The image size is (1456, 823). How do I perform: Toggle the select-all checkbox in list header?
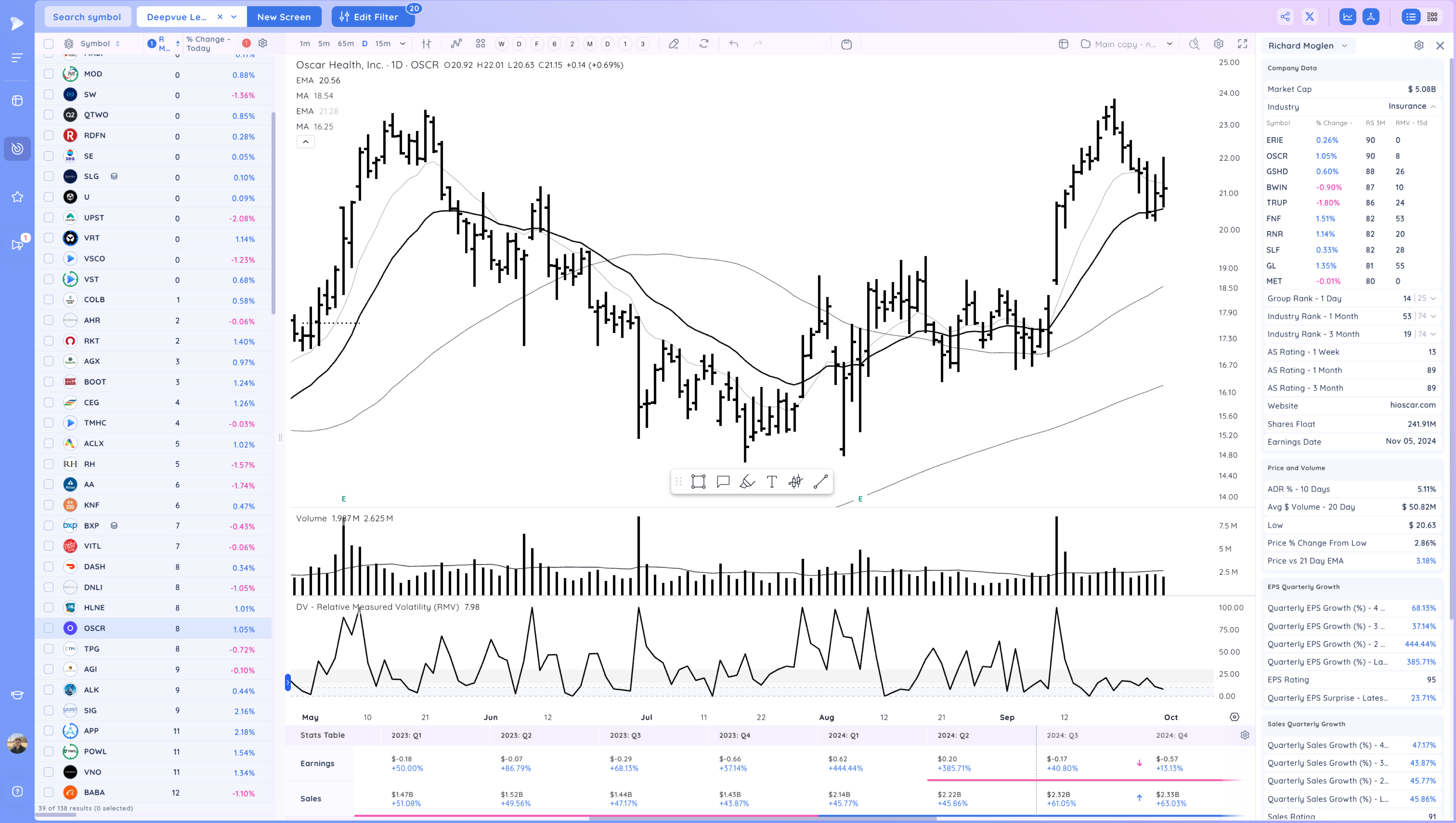coord(49,44)
